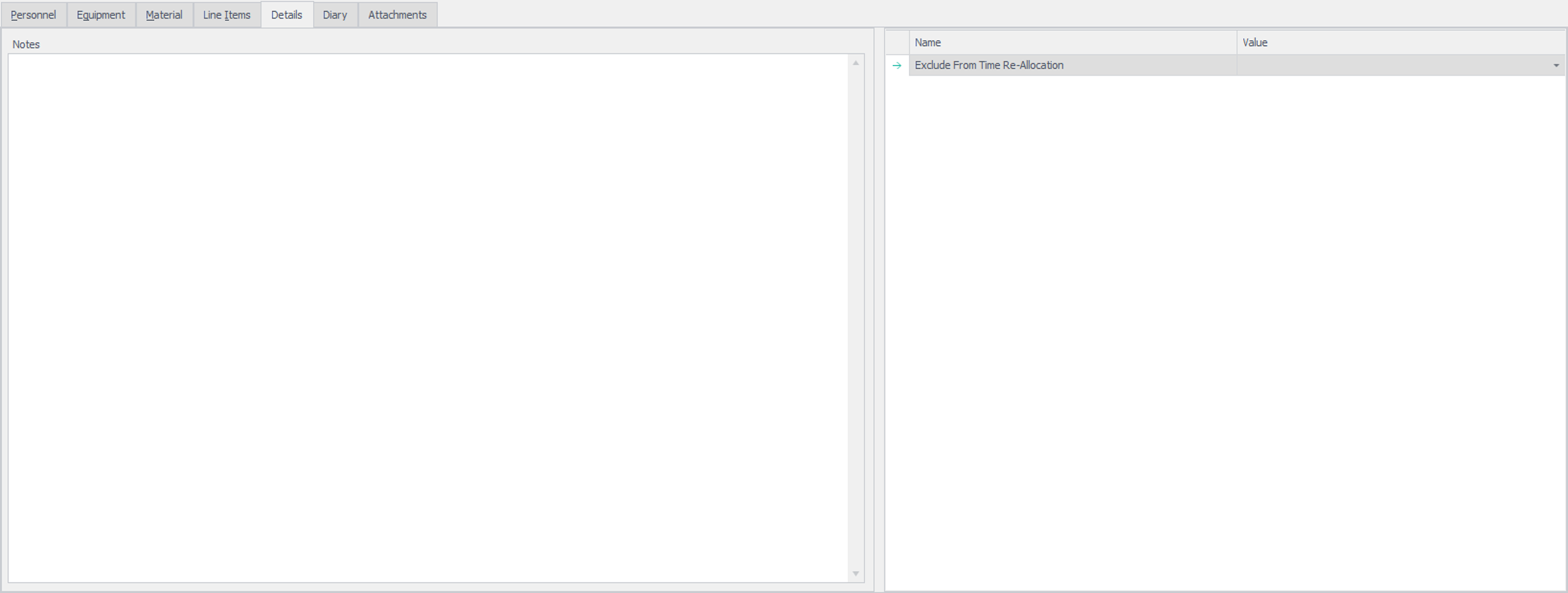Click the Notes vertical scrollbar track
This screenshot has height=593, width=1568.
coord(855,316)
